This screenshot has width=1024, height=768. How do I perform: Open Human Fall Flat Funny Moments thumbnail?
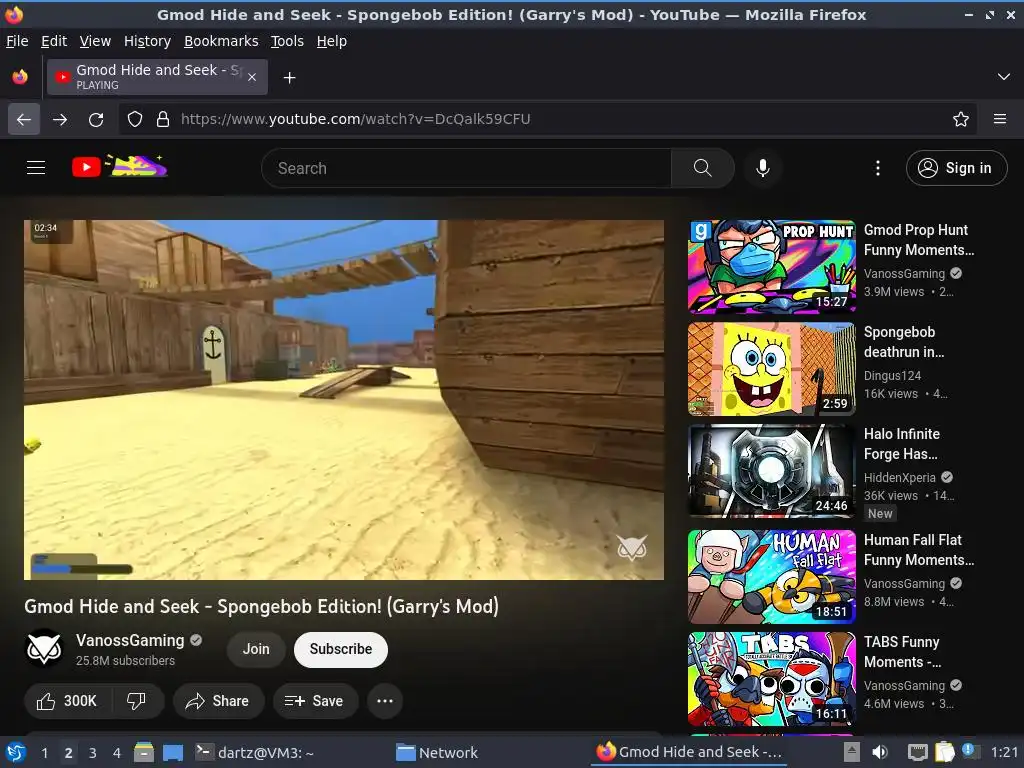[x=771, y=577]
